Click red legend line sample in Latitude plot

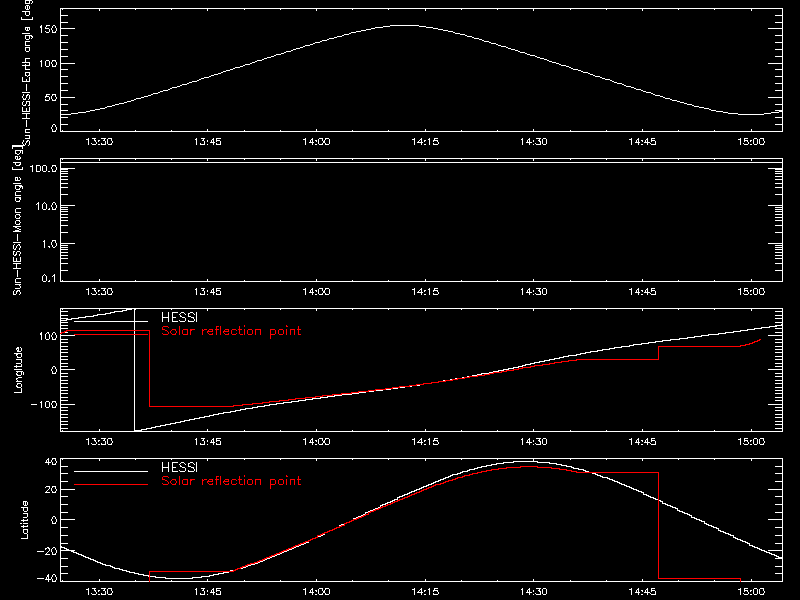pyautogui.click(x=111, y=485)
